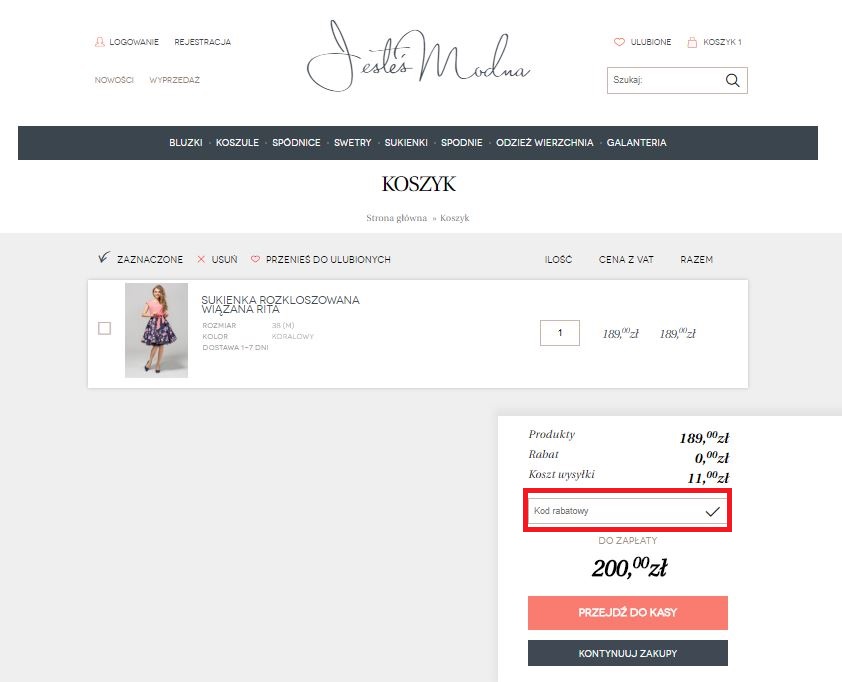Click the Zaznaczone checkmark icon
The width and height of the screenshot is (842, 682).
[x=104, y=257]
